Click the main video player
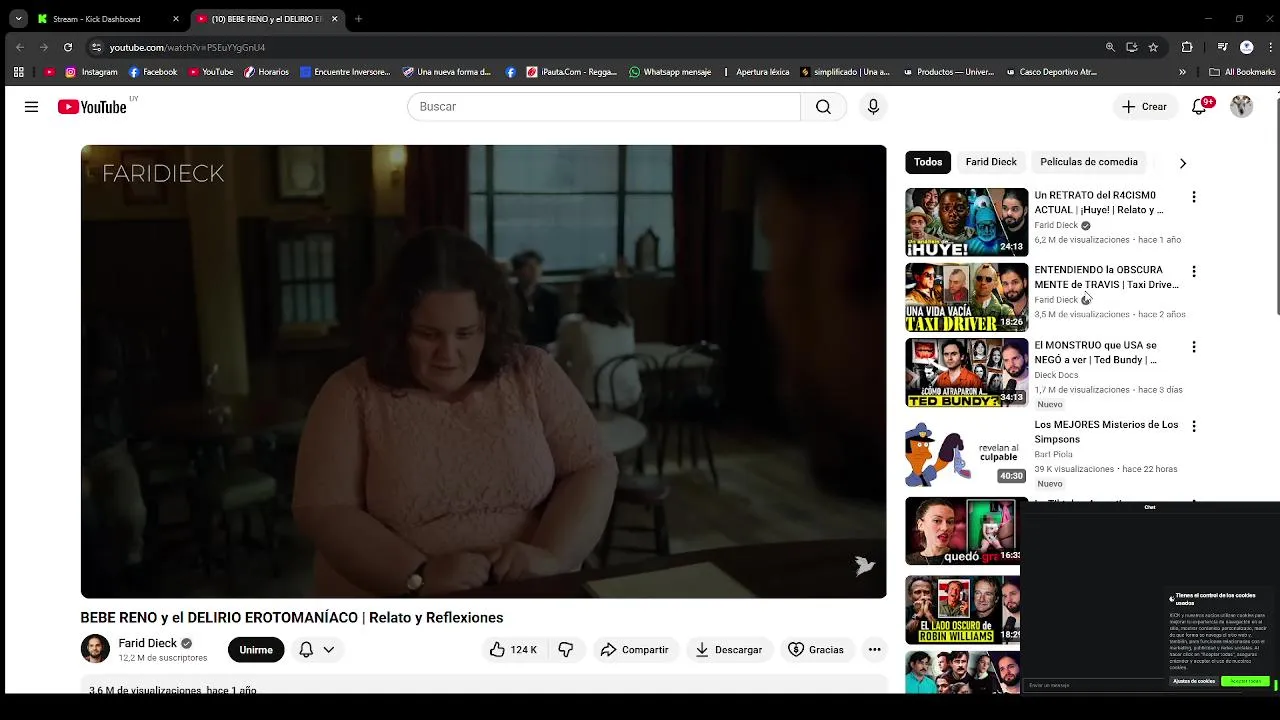The height and width of the screenshot is (720, 1280). click(483, 372)
